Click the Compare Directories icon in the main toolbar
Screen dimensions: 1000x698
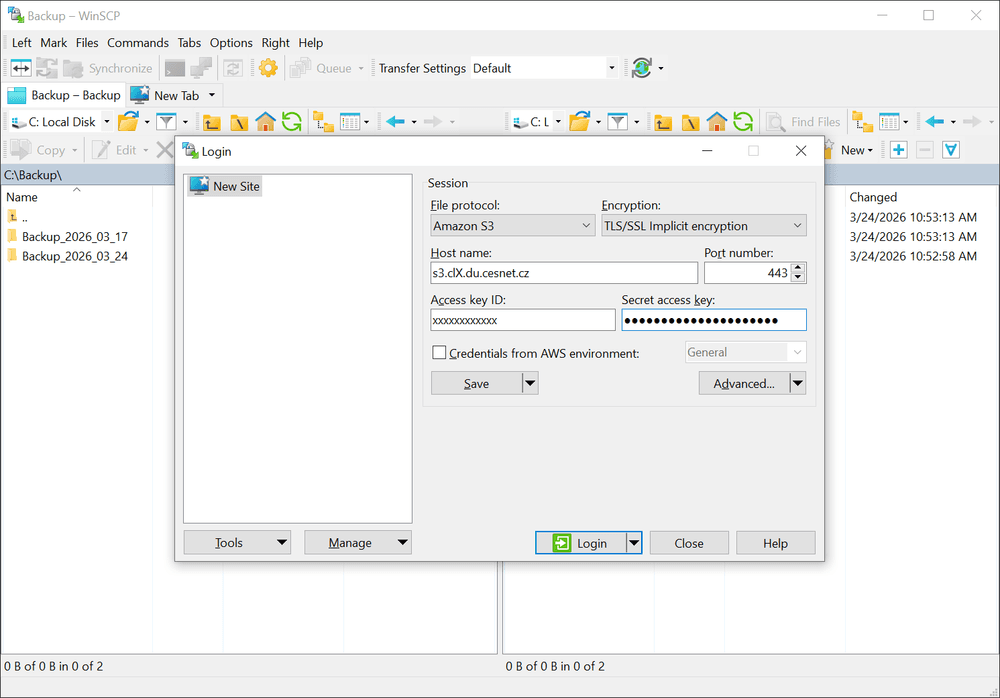click(x=21, y=68)
